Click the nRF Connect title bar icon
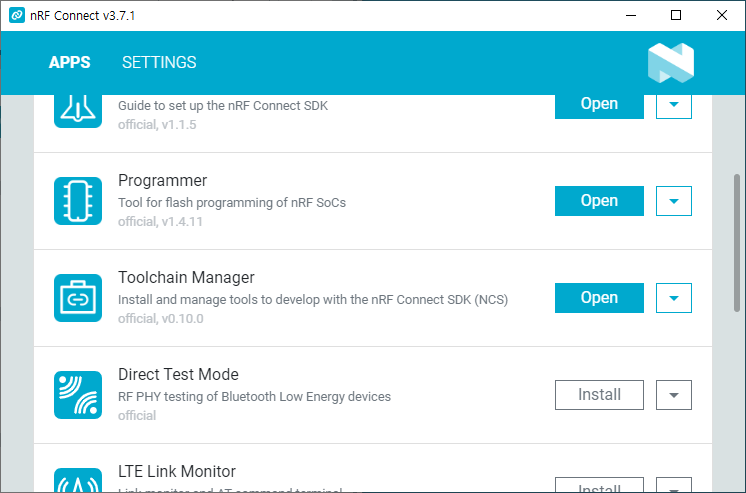Image resolution: width=746 pixels, height=493 pixels. point(17,15)
